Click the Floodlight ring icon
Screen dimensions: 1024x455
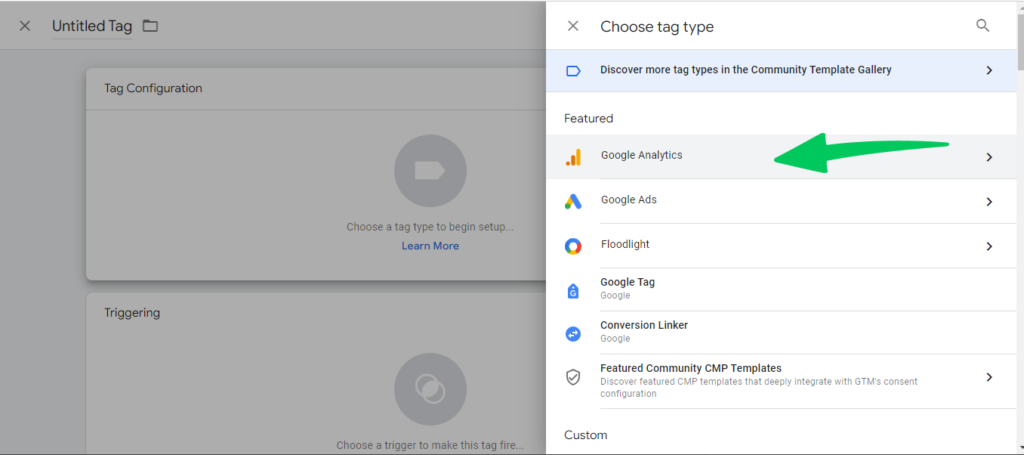[x=573, y=246]
